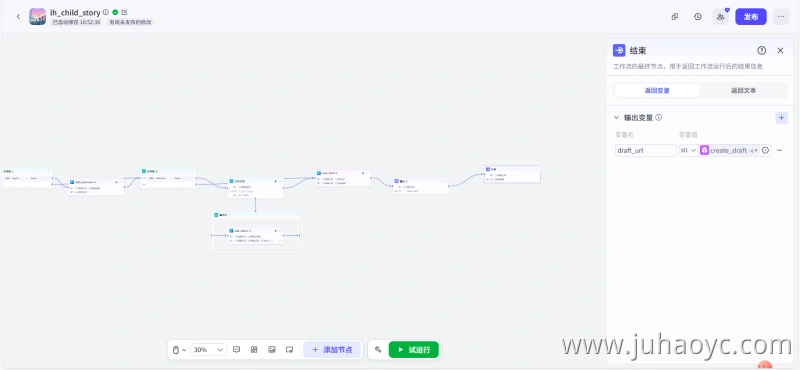Open the 30% zoom level dropdown
The width and height of the screenshot is (800, 370).
click(x=208, y=350)
